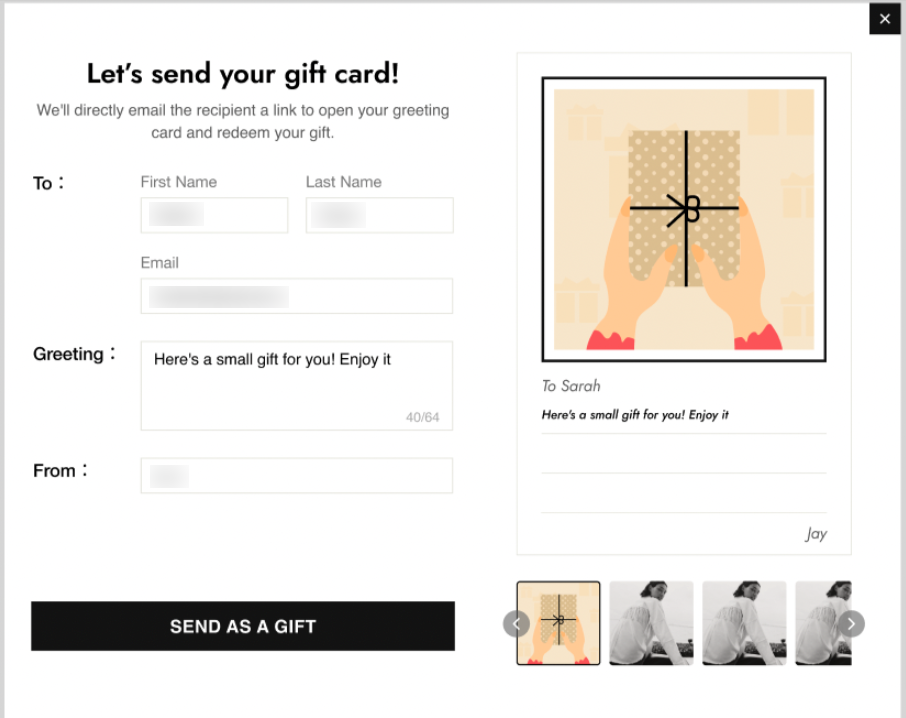The height and width of the screenshot is (718, 906).
Task: Click the 40/64 character counter
Action: click(422, 417)
